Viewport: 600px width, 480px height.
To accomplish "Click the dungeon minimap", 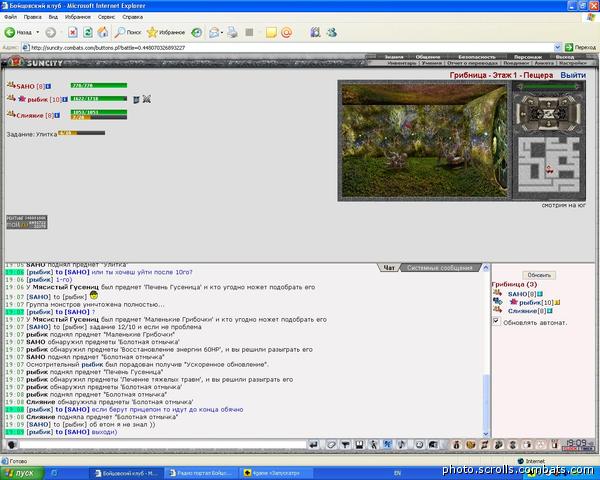I will [x=548, y=165].
